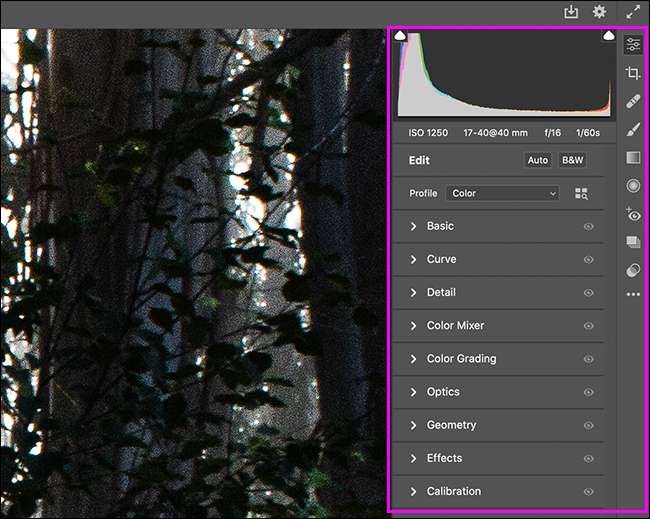Expand the Curve section chevron
650x519 pixels.
(413, 259)
